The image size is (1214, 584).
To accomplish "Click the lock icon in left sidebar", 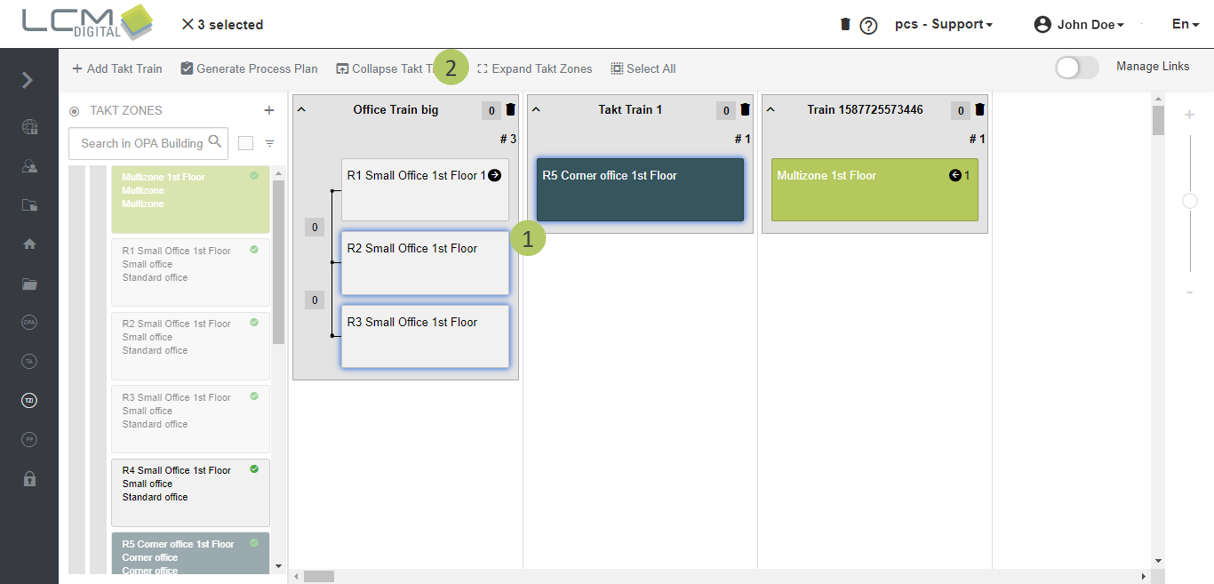I will [x=30, y=479].
